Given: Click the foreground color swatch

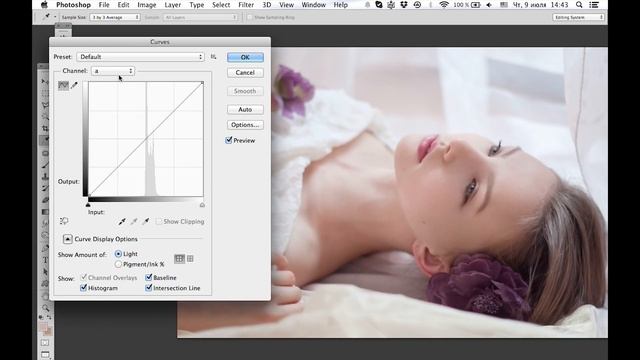Looking at the screenshot, I should point(43,327).
